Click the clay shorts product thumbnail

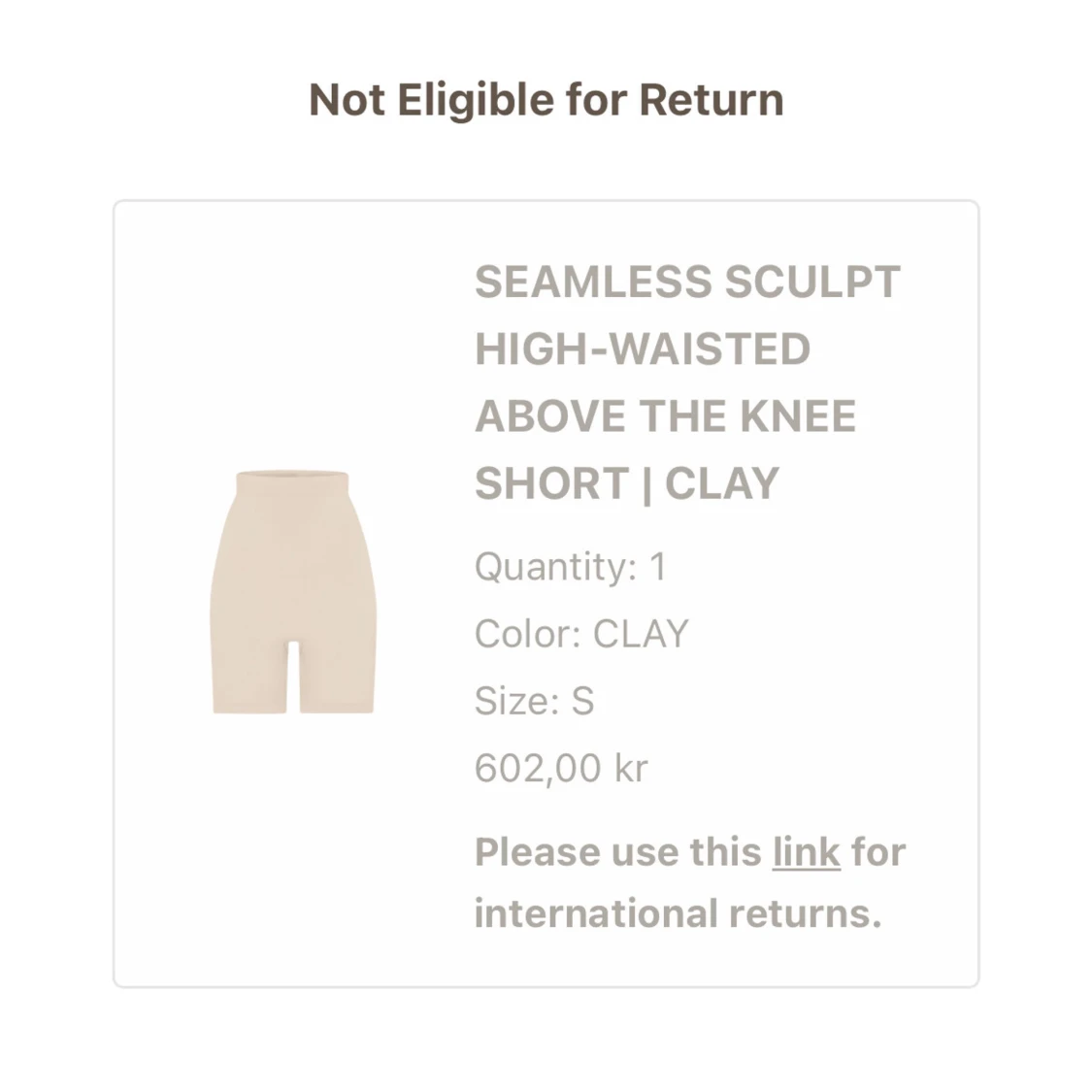[292, 592]
